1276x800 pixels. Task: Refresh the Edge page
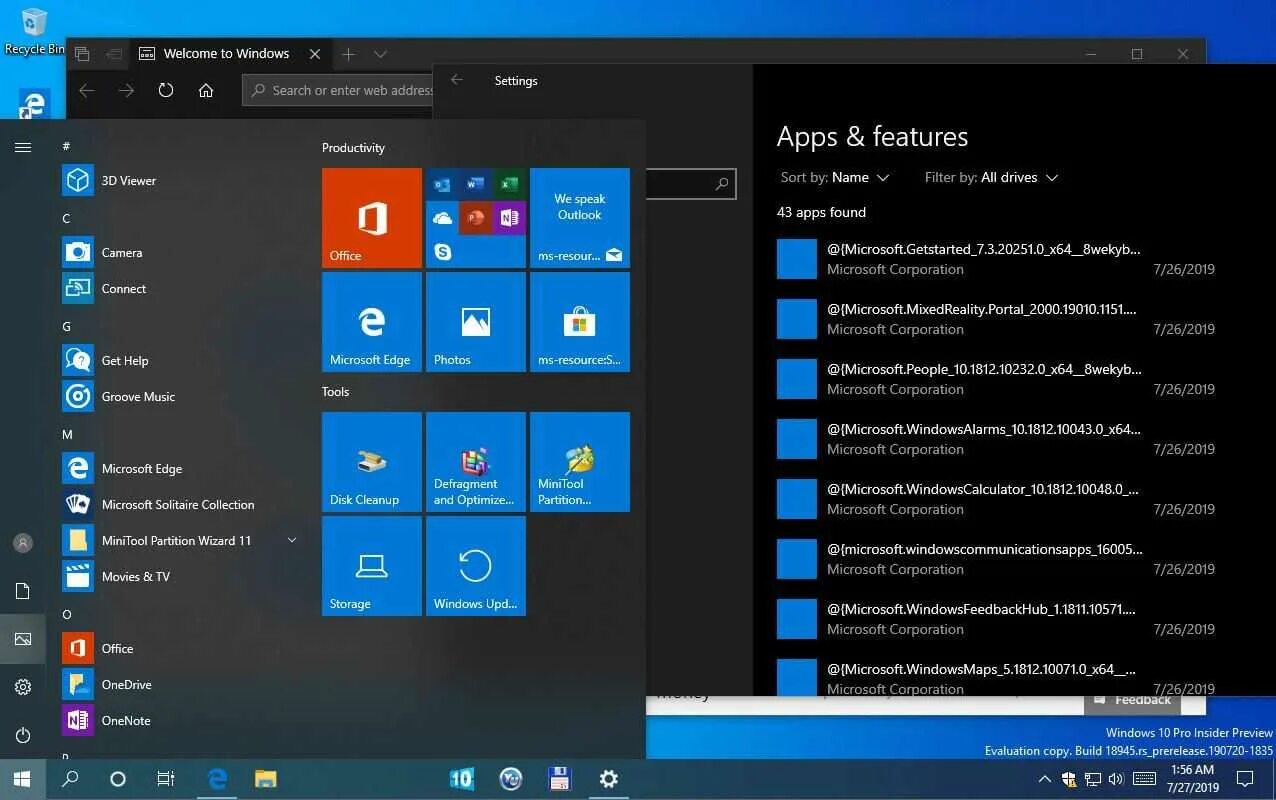click(x=166, y=90)
